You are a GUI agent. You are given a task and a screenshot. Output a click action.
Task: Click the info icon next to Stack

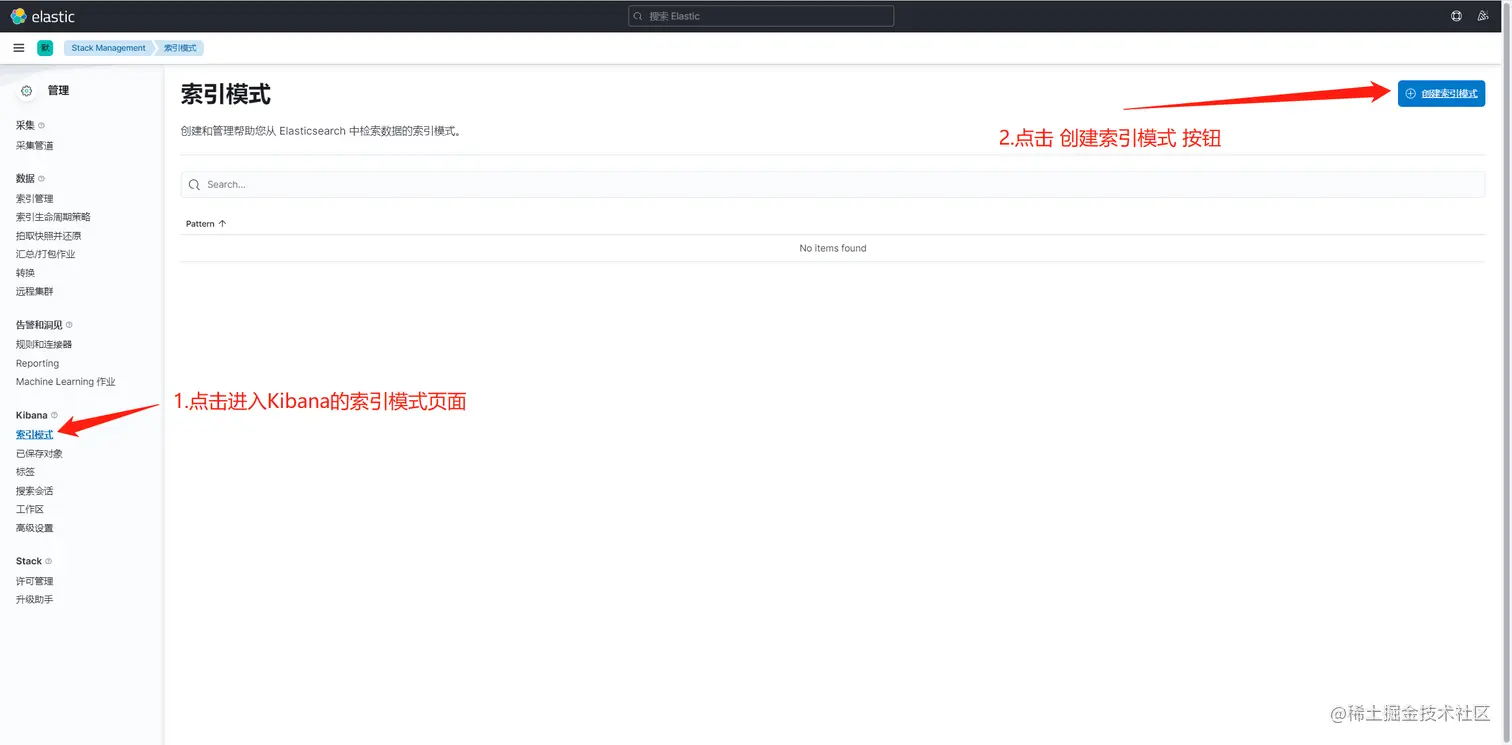tap(48, 561)
